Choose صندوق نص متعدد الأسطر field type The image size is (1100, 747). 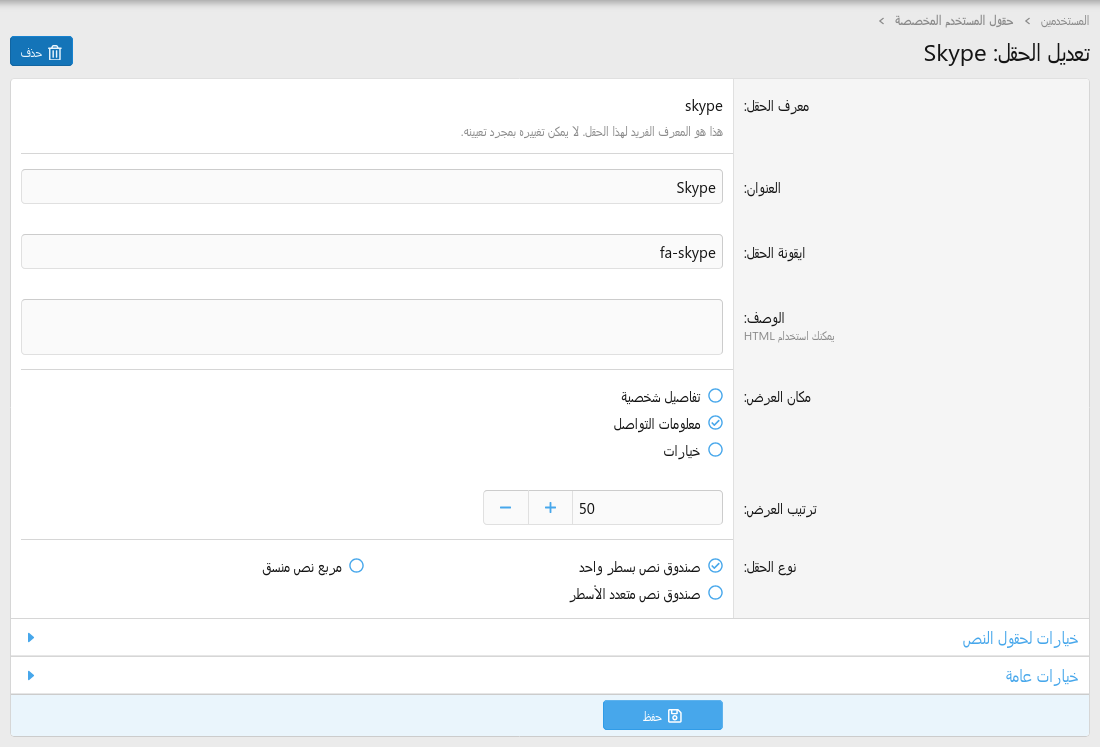[715, 593]
